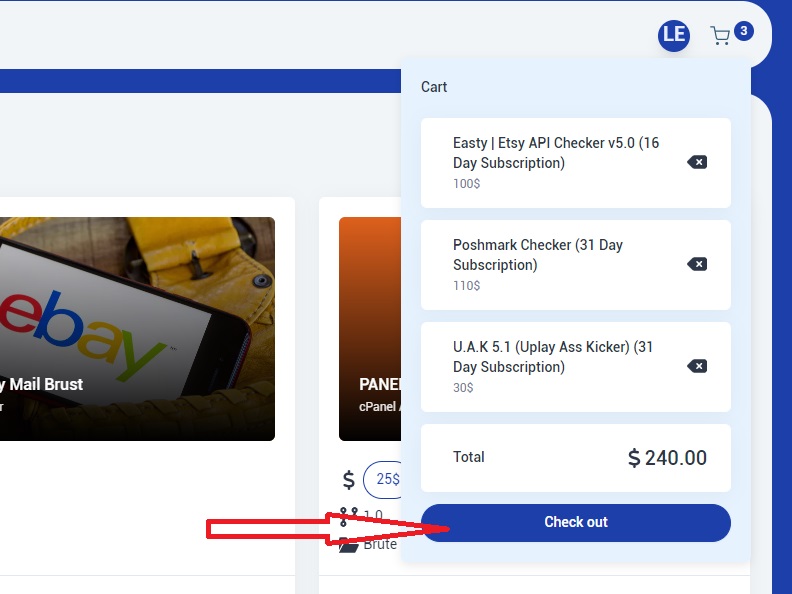Click the cart count badge showing 3

point(743,31)
